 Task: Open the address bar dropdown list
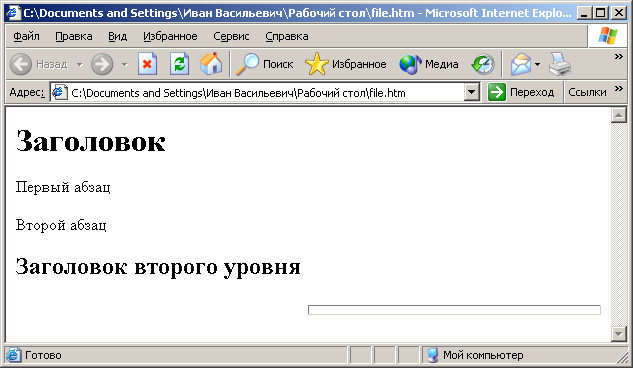pyautogui.click(x=471, y=92)
